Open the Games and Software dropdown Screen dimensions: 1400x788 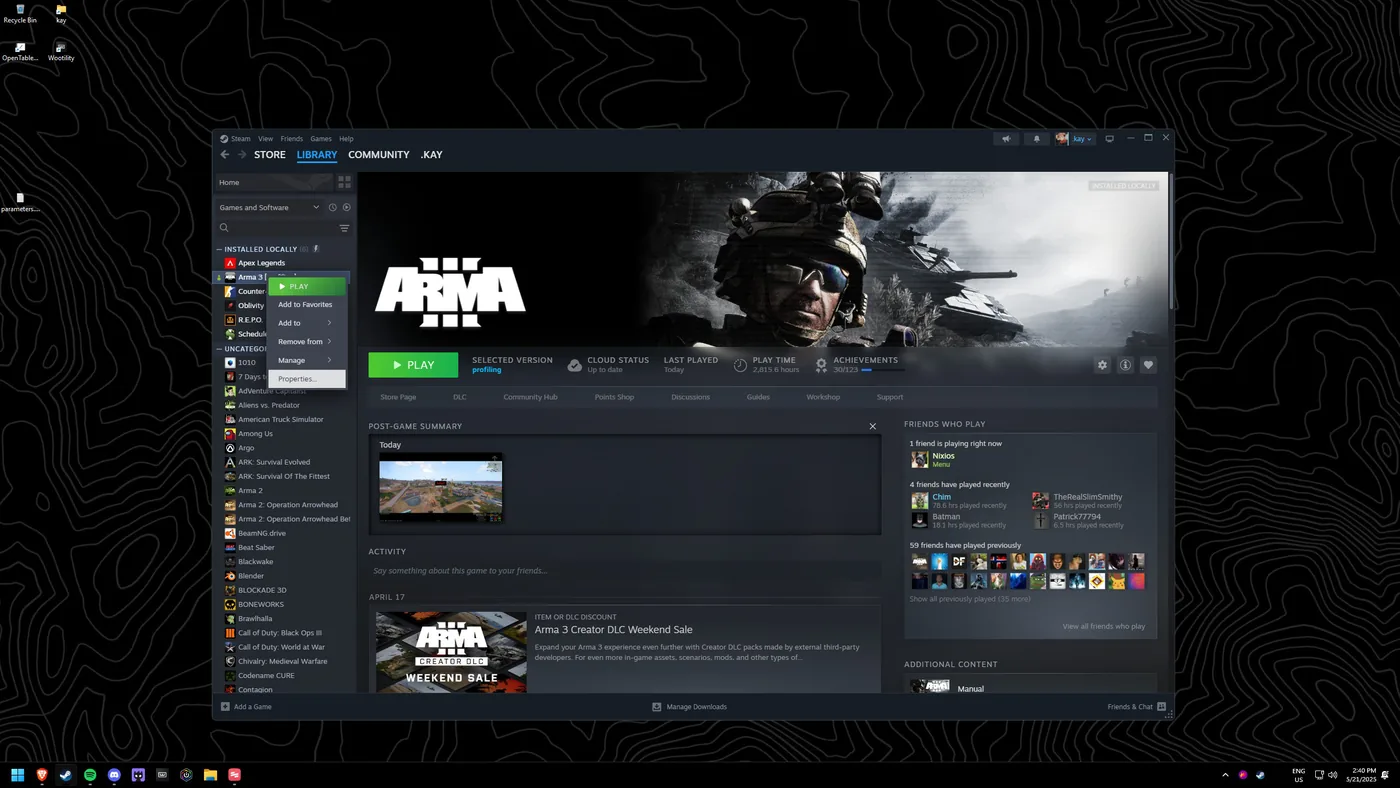tap(269, 207)
